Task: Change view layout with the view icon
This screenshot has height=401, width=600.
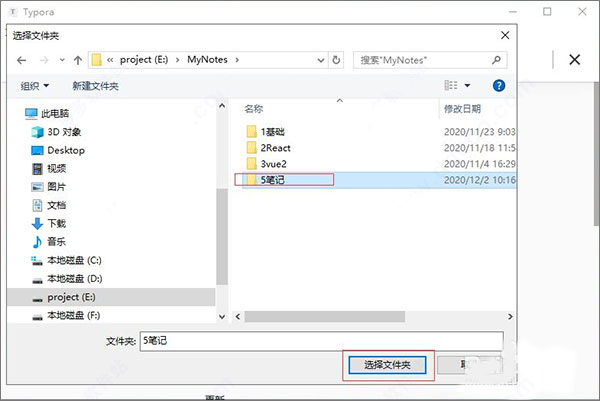Action: tap(451, 85)
